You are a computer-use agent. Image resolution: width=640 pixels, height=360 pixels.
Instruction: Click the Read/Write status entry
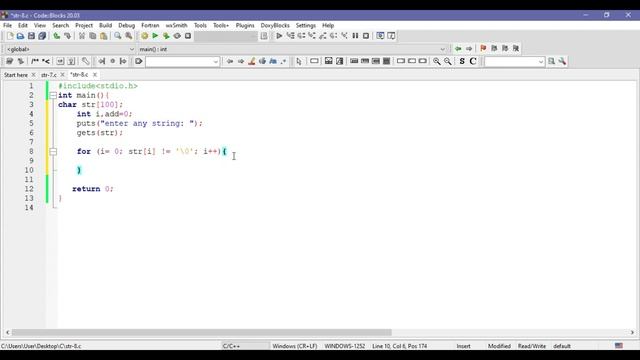pyautogui.click(x=532, y=346)
